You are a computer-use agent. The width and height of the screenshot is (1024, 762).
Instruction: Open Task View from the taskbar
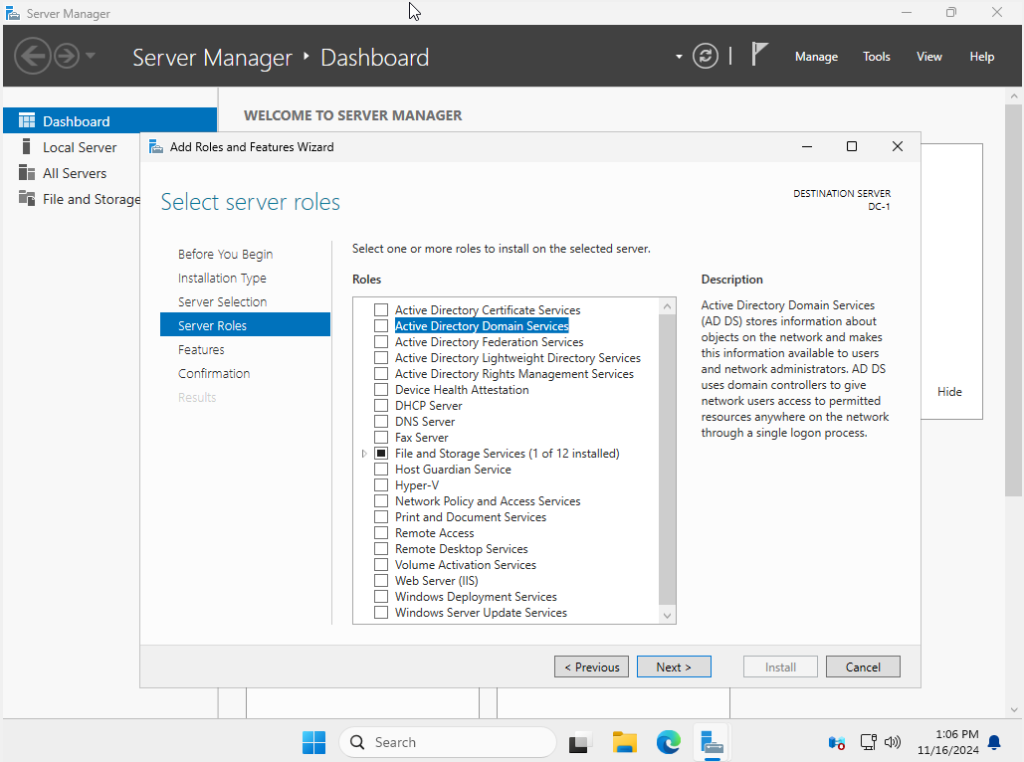coord(579,742)
